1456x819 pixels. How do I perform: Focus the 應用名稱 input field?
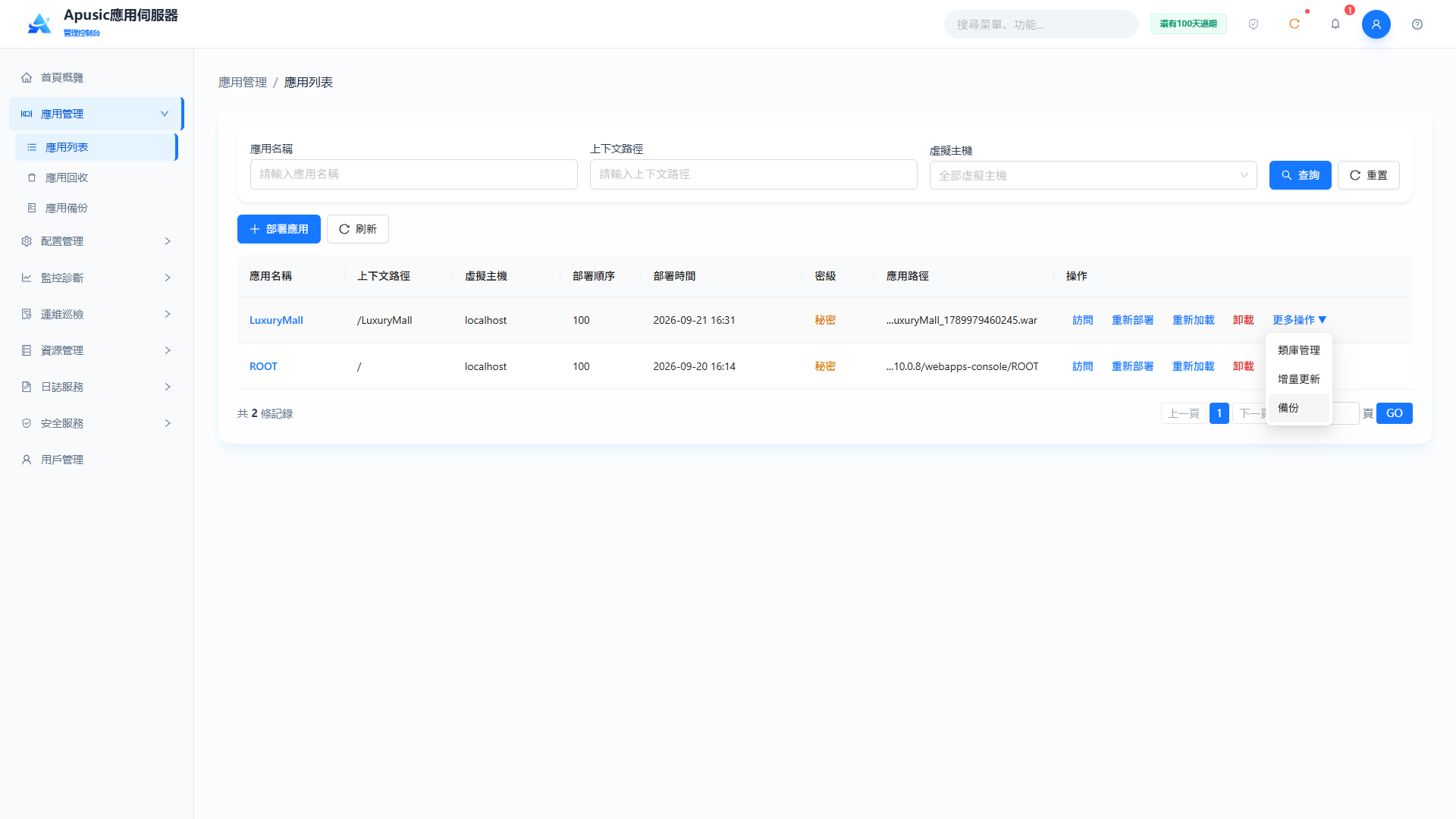click(x=413, y=174)
